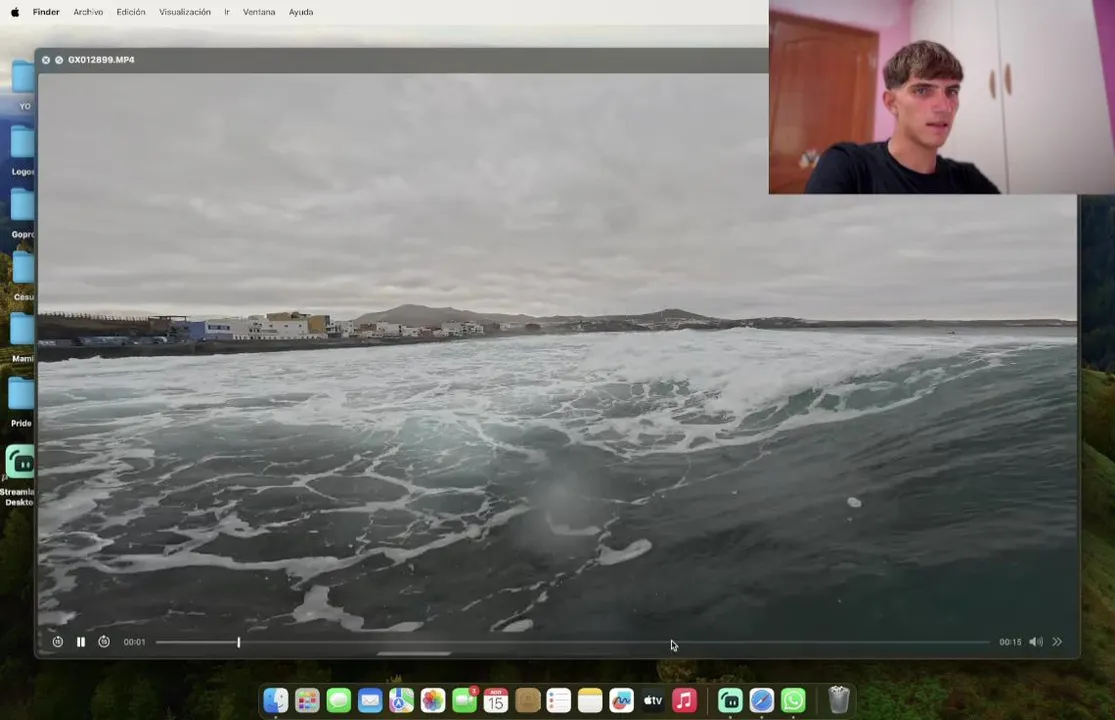Open the Ir menu
The image size is (1115, 720).
(227, 12)
